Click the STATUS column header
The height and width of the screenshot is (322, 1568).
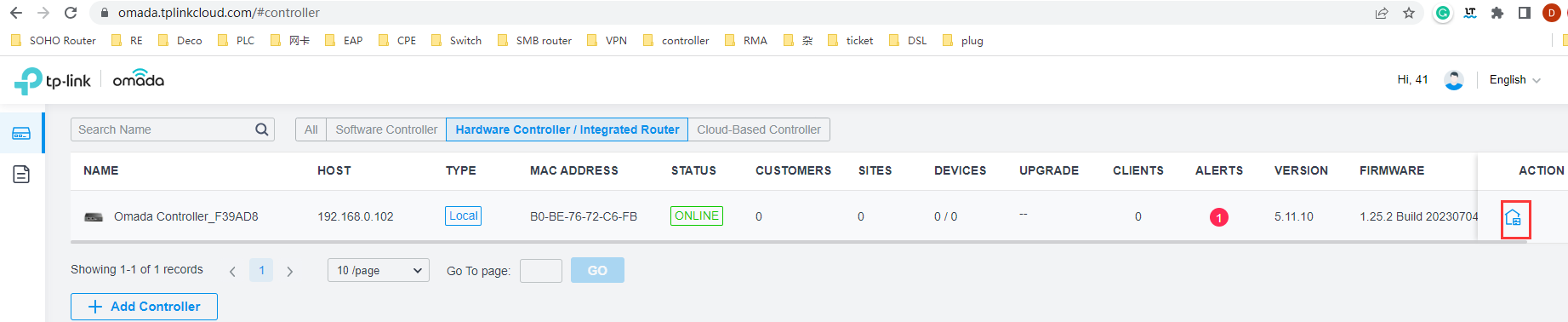693,170
